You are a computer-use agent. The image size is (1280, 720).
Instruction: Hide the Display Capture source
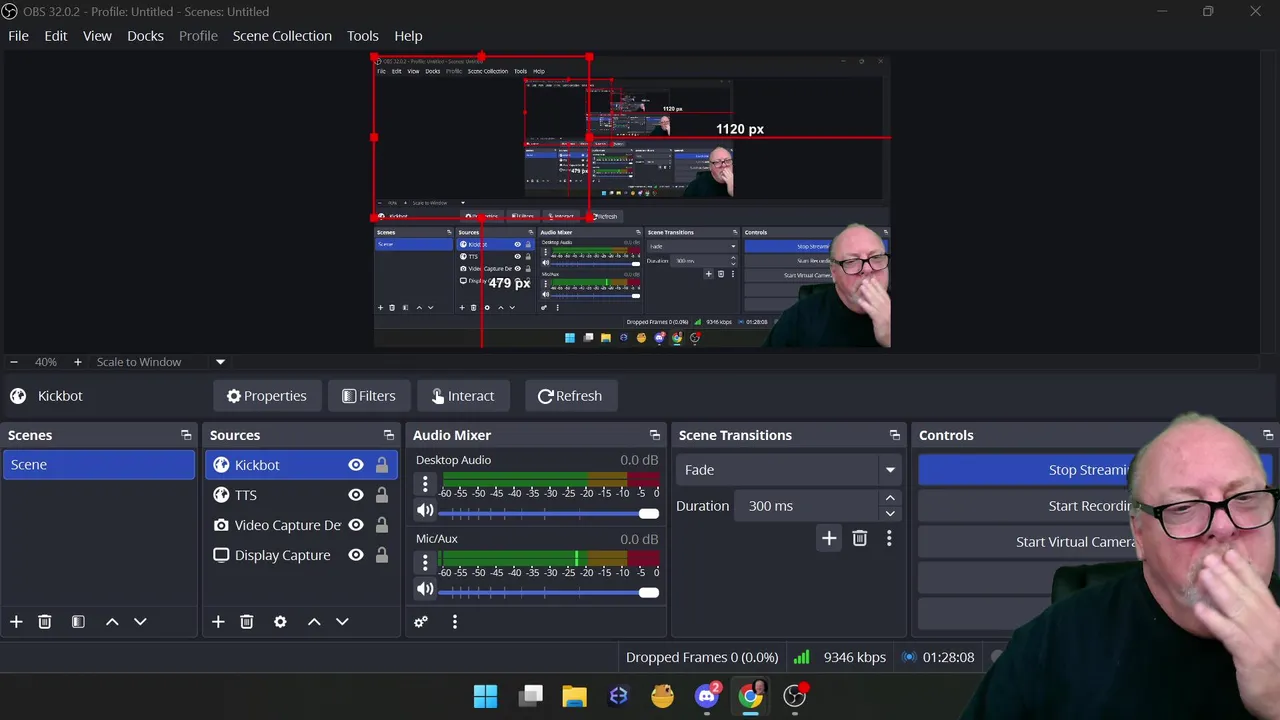coord(356,555)
